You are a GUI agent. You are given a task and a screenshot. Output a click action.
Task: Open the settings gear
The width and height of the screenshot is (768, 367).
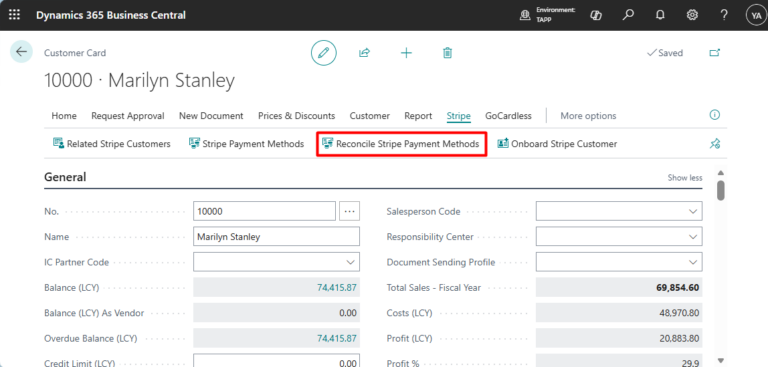(692, 15)
